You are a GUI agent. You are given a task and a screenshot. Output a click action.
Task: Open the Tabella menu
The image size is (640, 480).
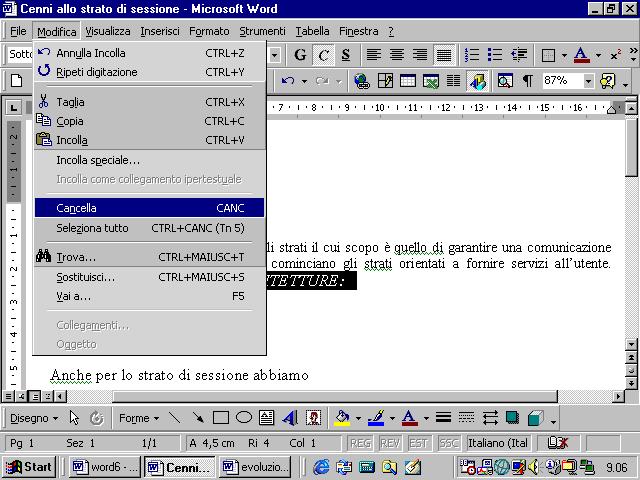(x=312, y=31)
